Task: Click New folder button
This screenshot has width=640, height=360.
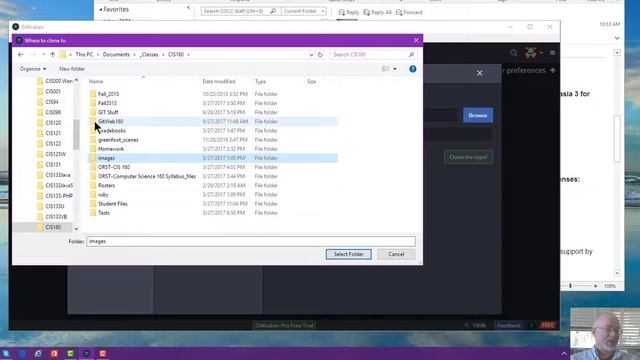Action: (72, 69)
